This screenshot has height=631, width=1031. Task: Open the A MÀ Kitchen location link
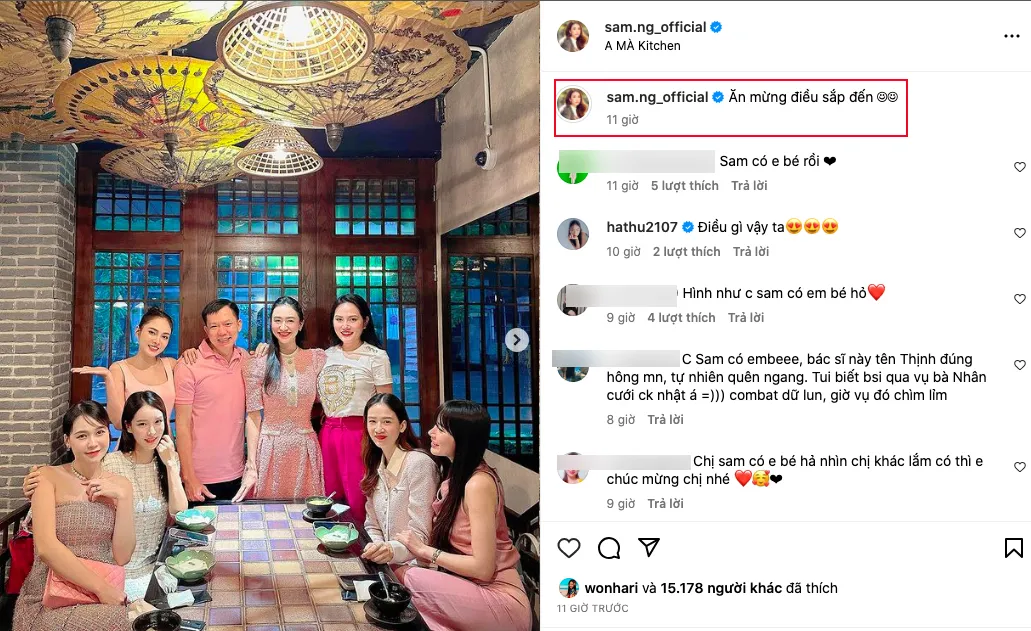pyautogui.click(x=642, y=46)
